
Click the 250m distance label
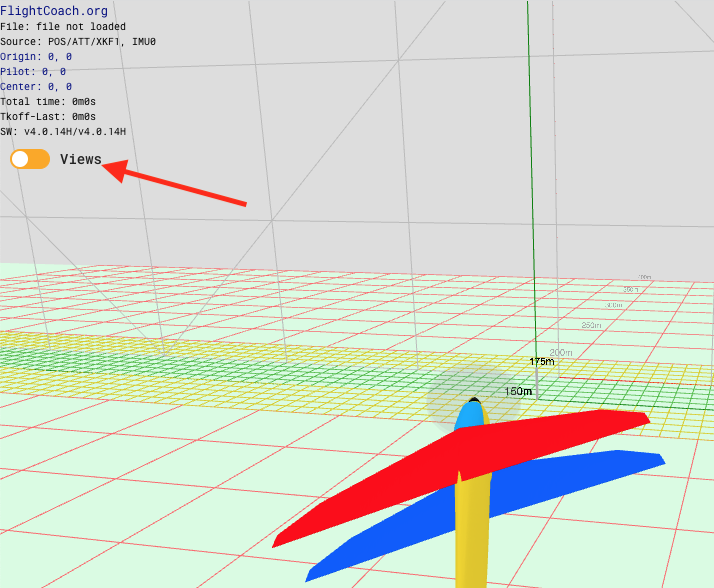coord(591,325)
